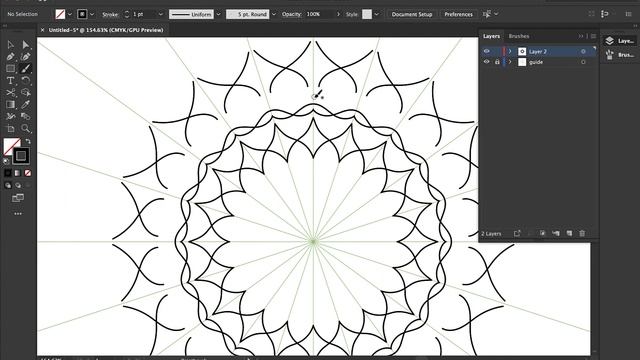Open Edit Toolbar three dots
The height and width of the screenshot is (360, 640).
[x=18, y=213]
